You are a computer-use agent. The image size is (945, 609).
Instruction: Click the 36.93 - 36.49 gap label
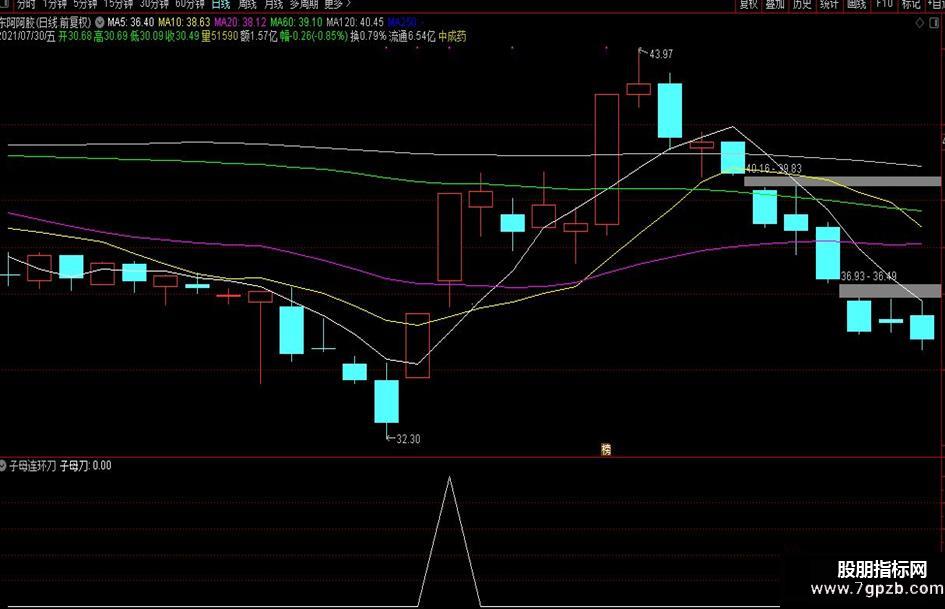click(868, 276)
